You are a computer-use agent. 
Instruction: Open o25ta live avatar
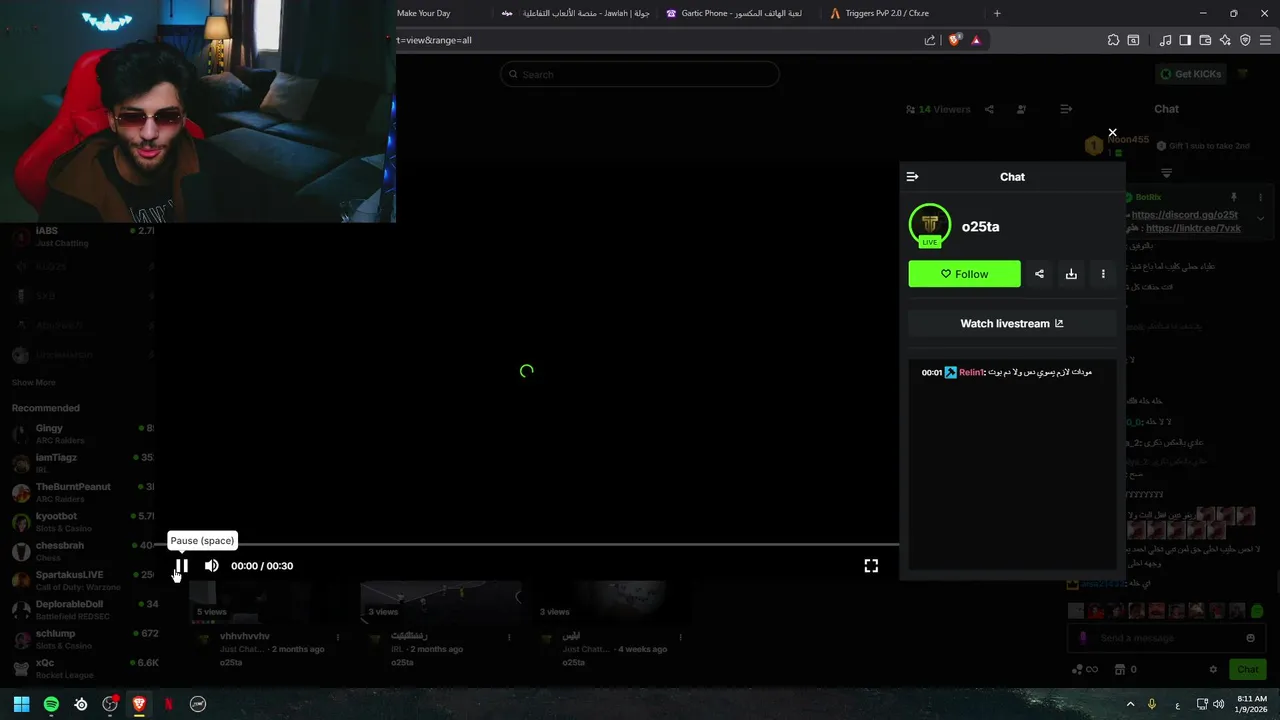coord(930,225)
